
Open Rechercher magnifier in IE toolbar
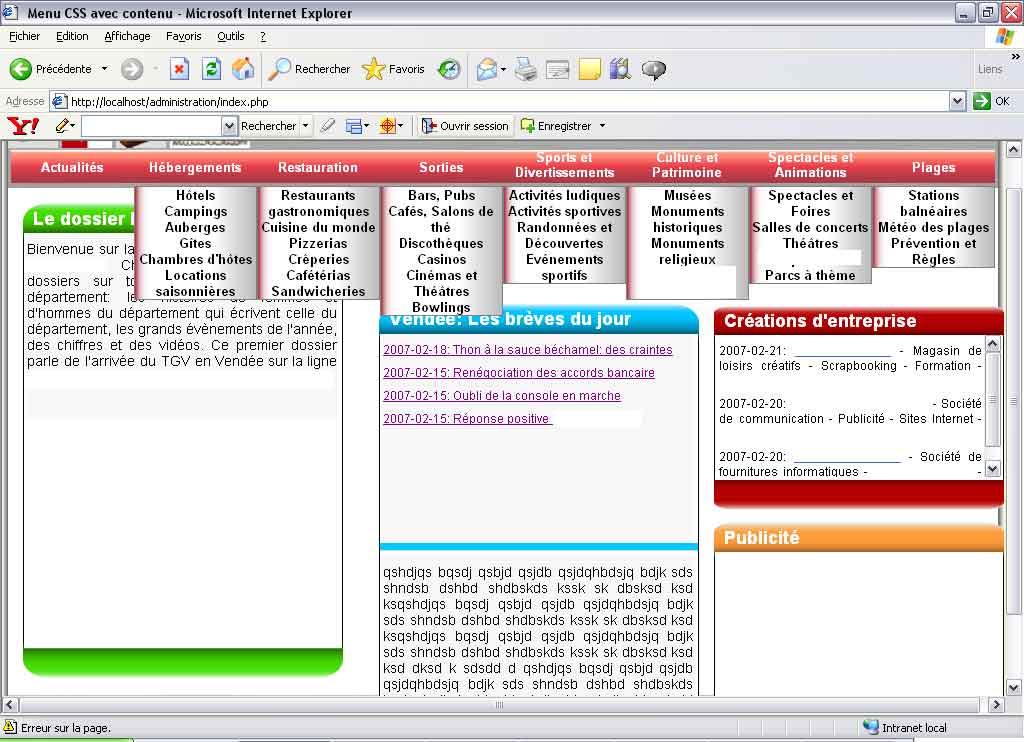[280, 69]
